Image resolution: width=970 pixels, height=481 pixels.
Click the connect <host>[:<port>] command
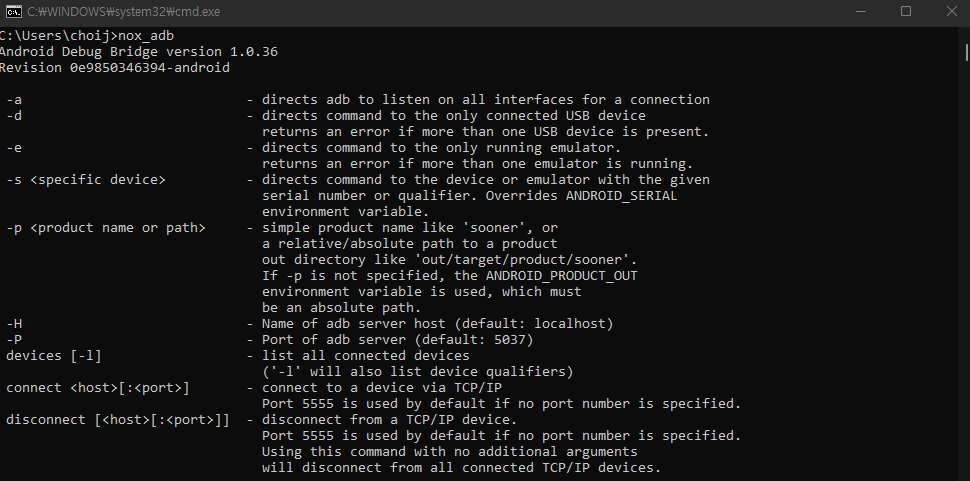pos(97,388)
